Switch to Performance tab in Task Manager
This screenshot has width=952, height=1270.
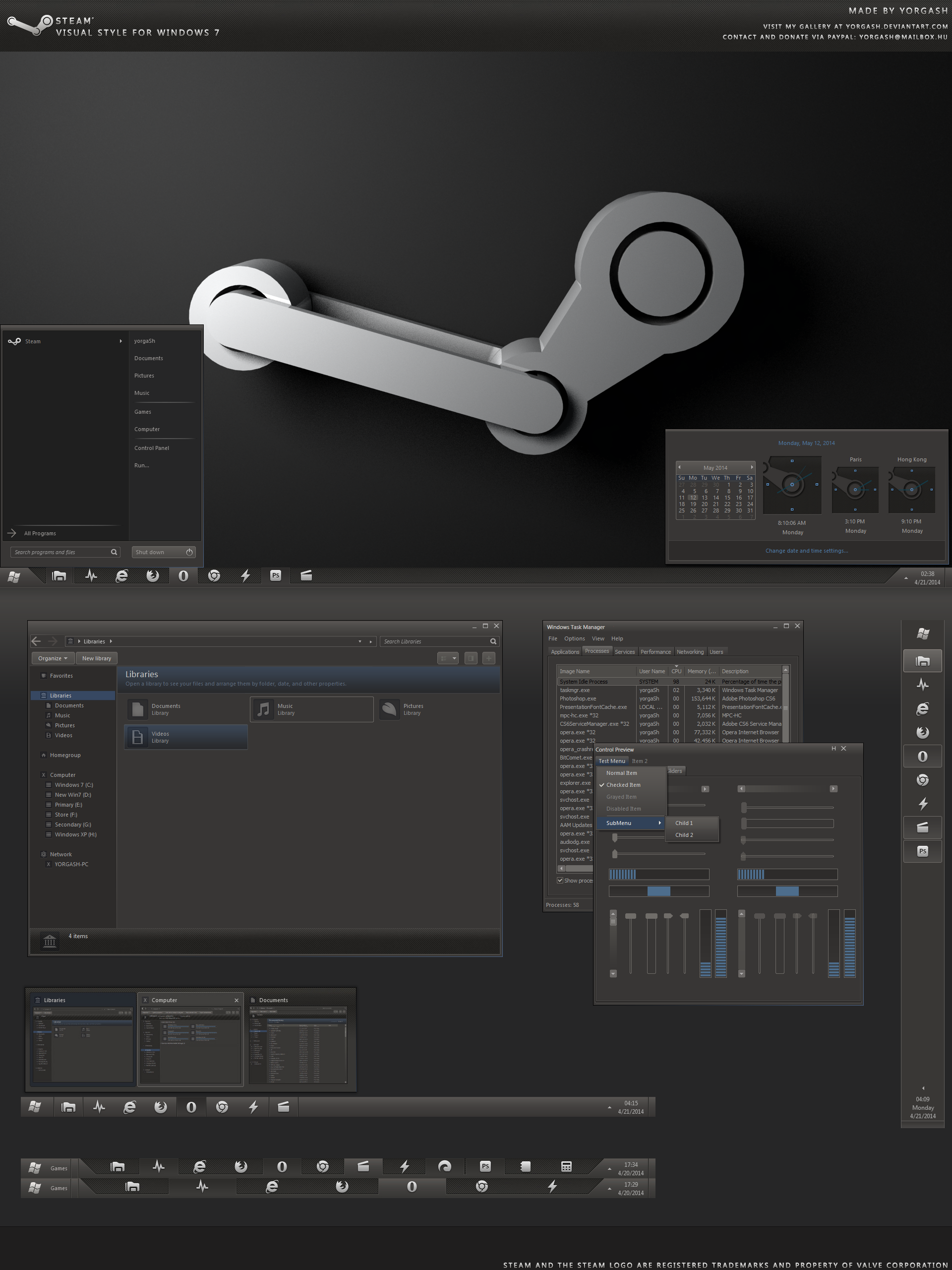point(655,652)
